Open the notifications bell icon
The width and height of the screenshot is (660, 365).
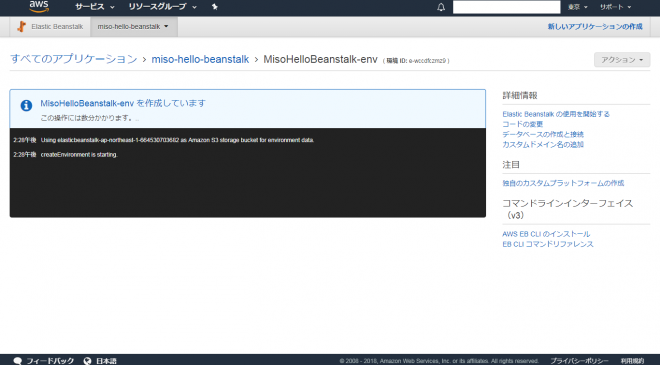coord(441,7)
